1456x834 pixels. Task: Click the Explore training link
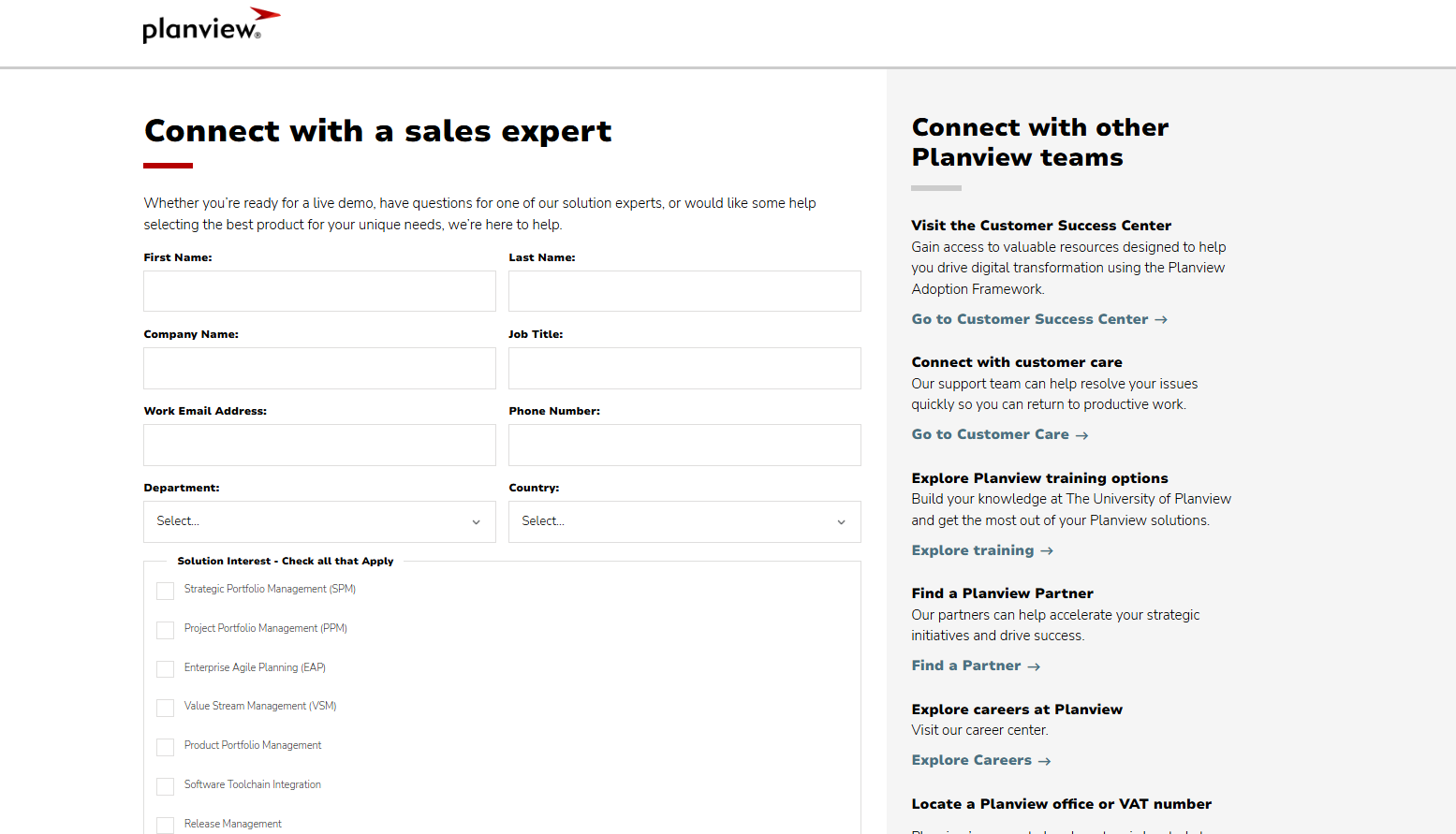[x=982, y=550]
